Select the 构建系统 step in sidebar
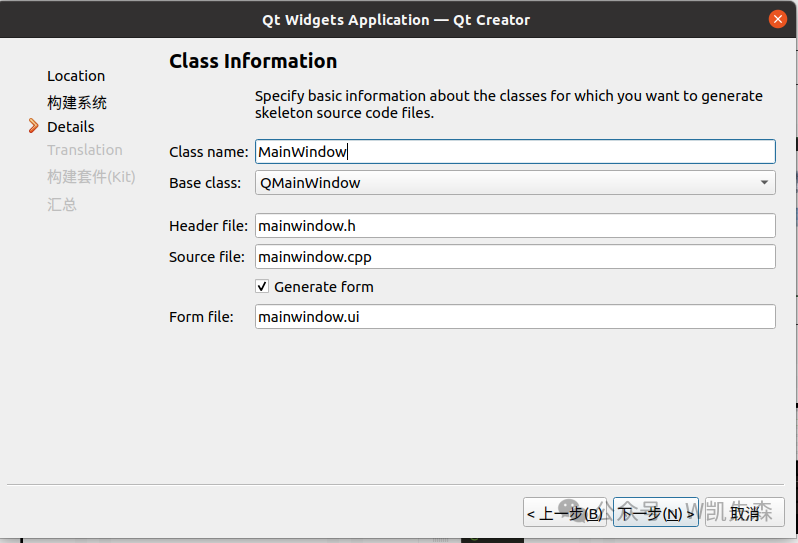The width and height of the screenshot is (798, 543). pyautogui.click(x=77, y=103)
